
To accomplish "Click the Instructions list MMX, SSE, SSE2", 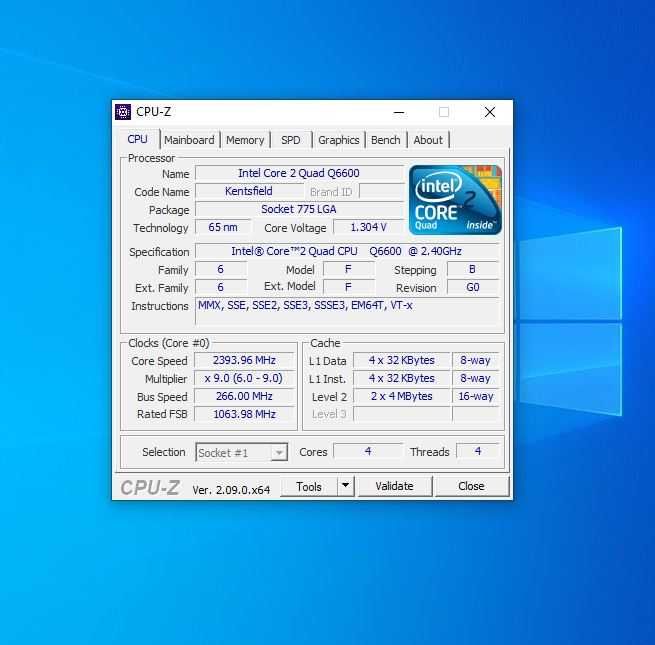I will [347, 311].
